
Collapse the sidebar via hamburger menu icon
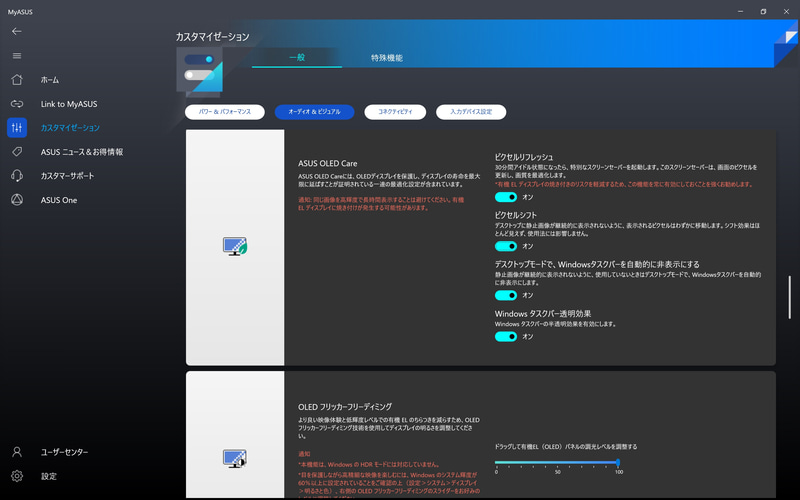(17, 56)
